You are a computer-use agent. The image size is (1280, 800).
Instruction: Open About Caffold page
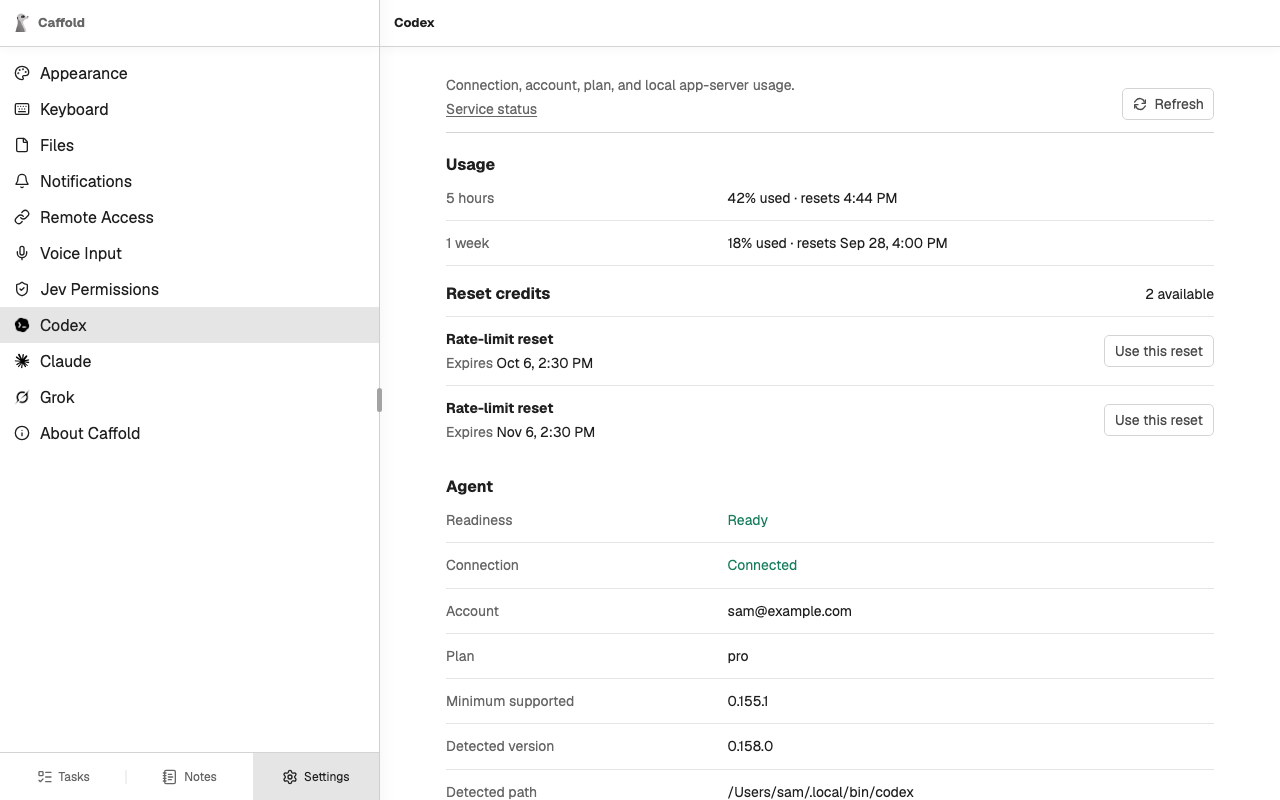click(189, 433)
